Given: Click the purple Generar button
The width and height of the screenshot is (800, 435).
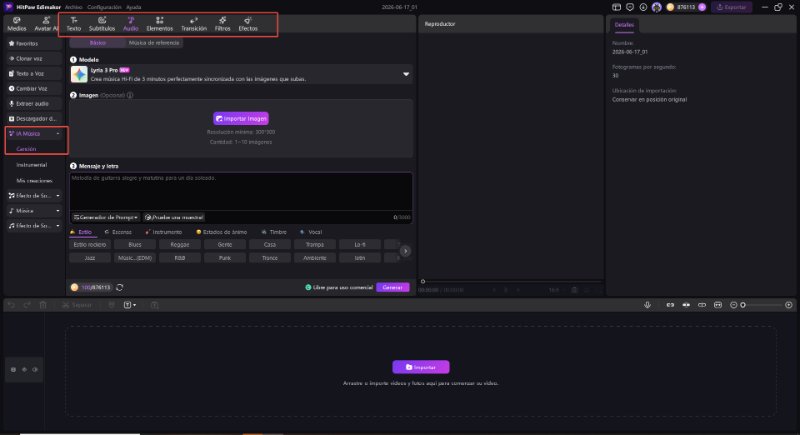Looking at the screenshot, I should tap(392, 288).
